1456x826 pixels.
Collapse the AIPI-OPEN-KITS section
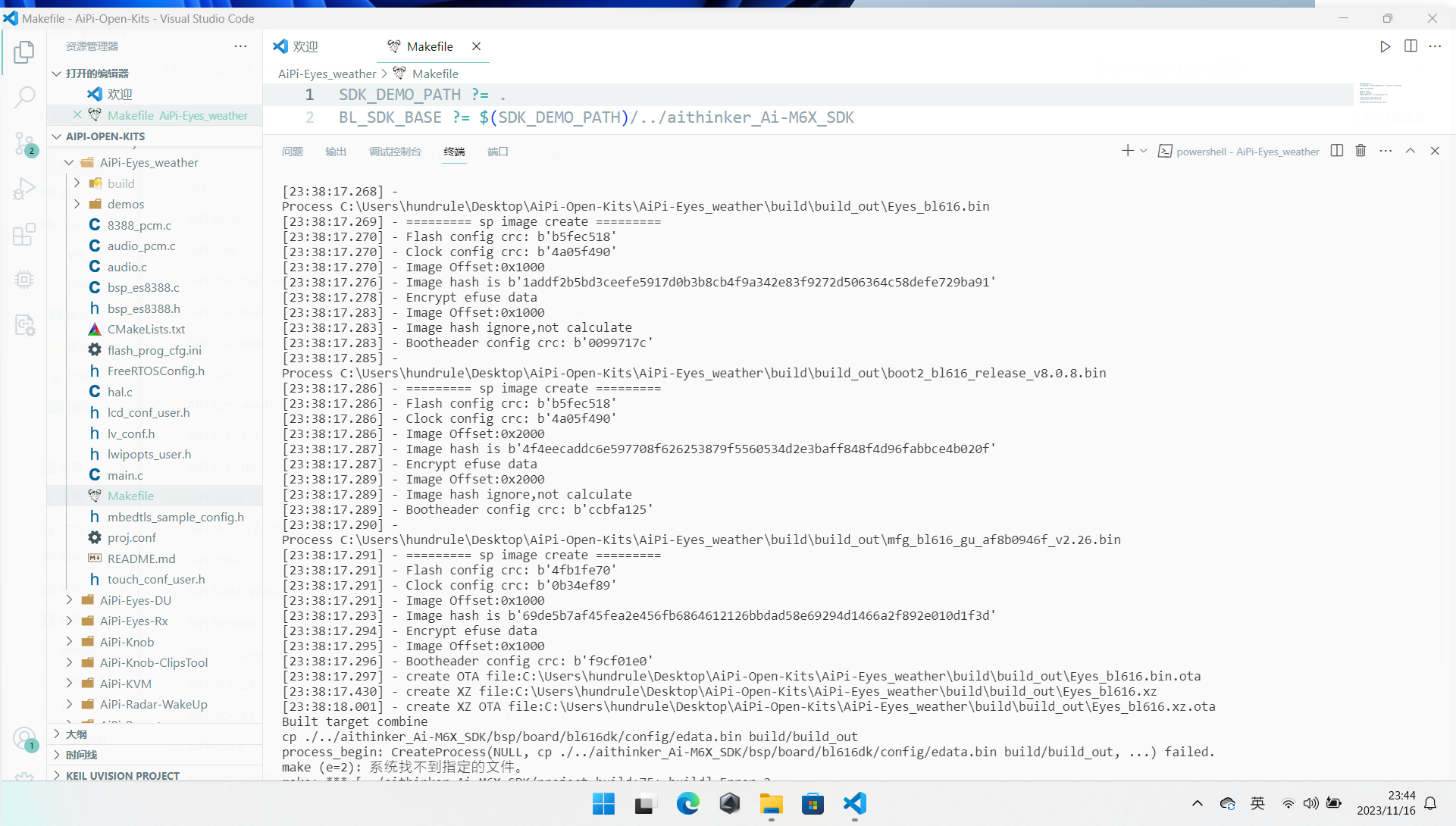[57, 136]
